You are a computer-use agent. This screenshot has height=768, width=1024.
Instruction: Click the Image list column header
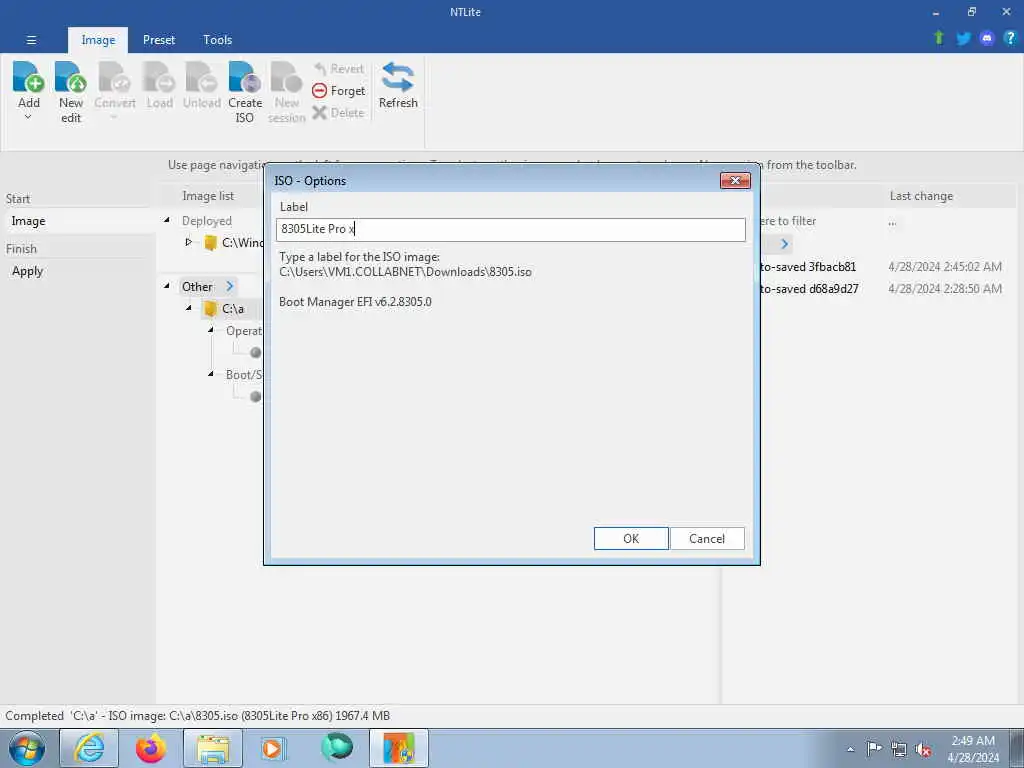point(208,196)
